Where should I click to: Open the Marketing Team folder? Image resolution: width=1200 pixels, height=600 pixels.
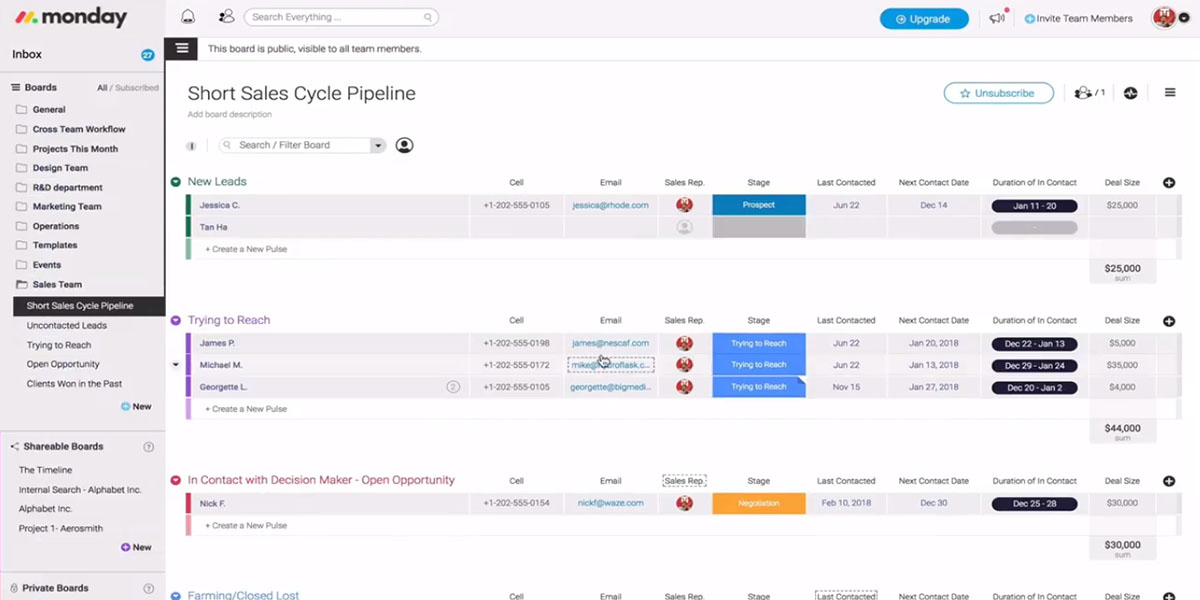67,207
